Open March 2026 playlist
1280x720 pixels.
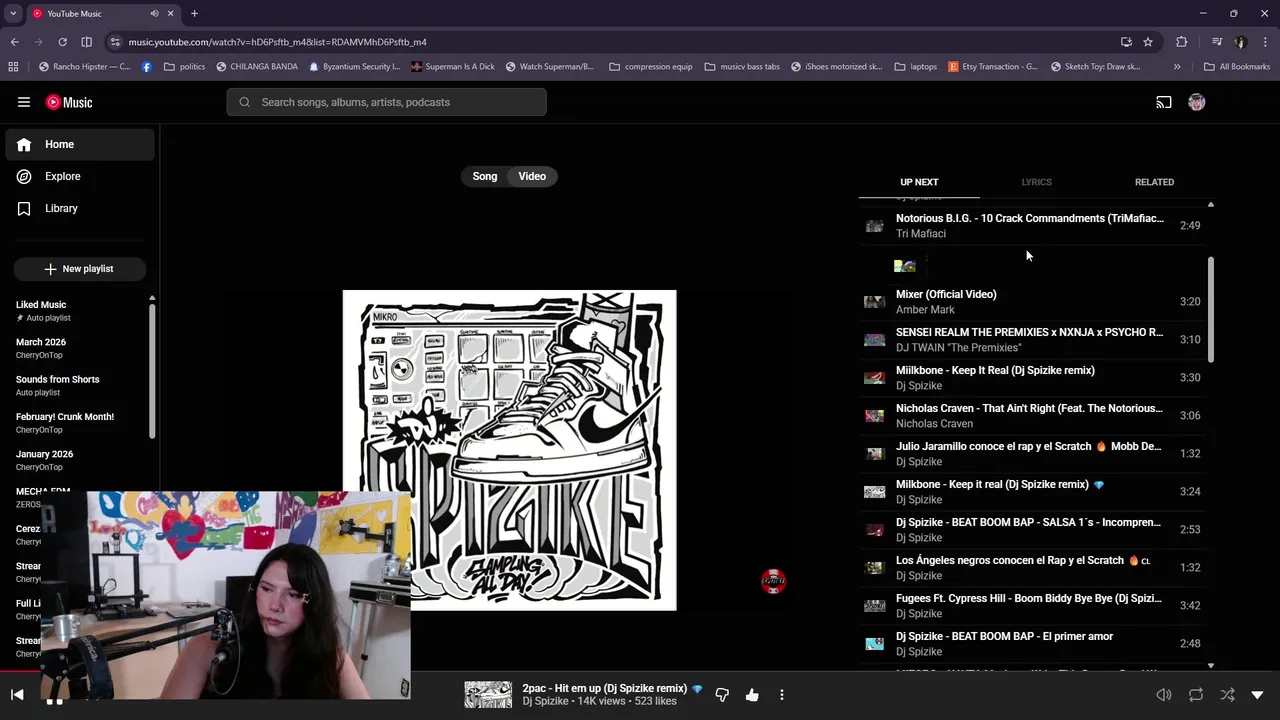click(78, 348)
